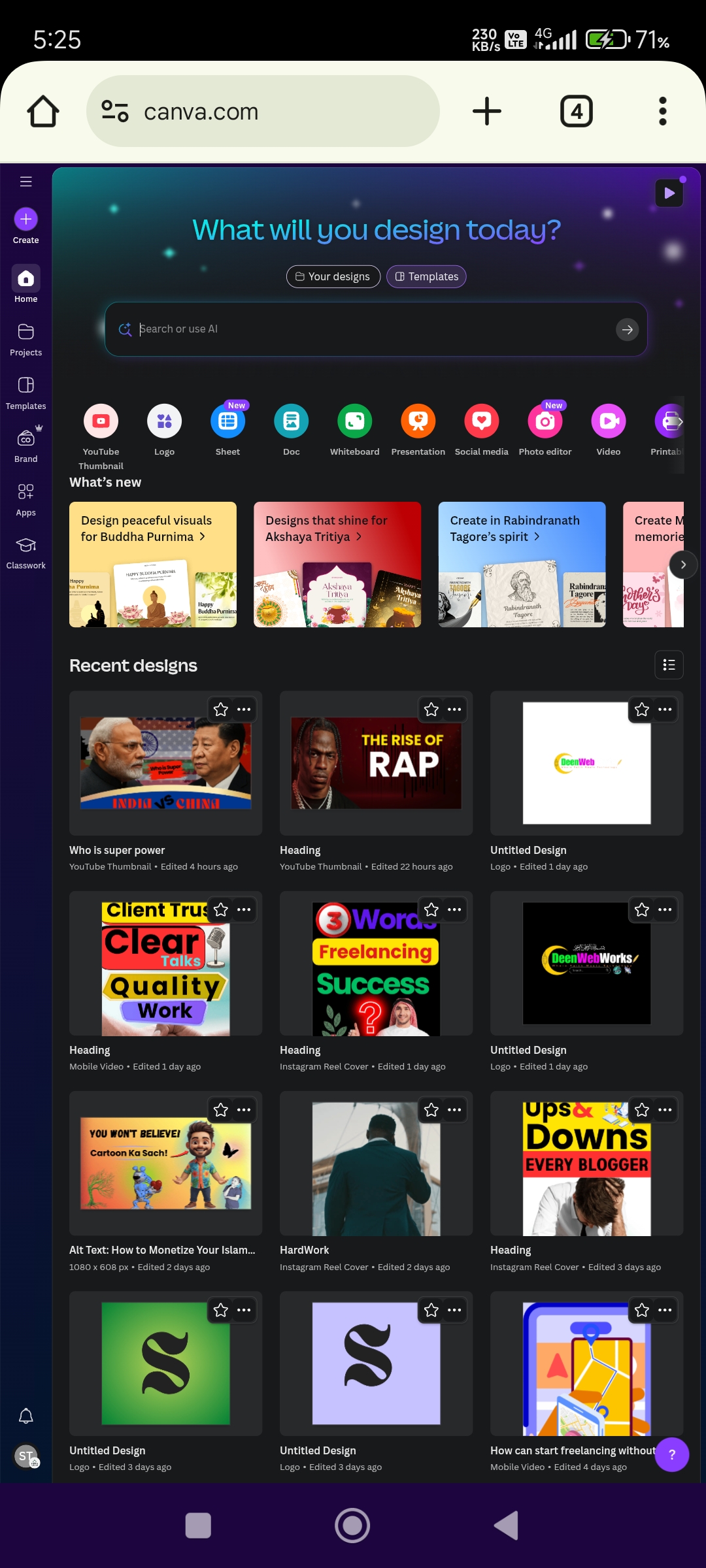Show next What's new cards
Screen dimensions: 706x1568
[x=683, y=564]
